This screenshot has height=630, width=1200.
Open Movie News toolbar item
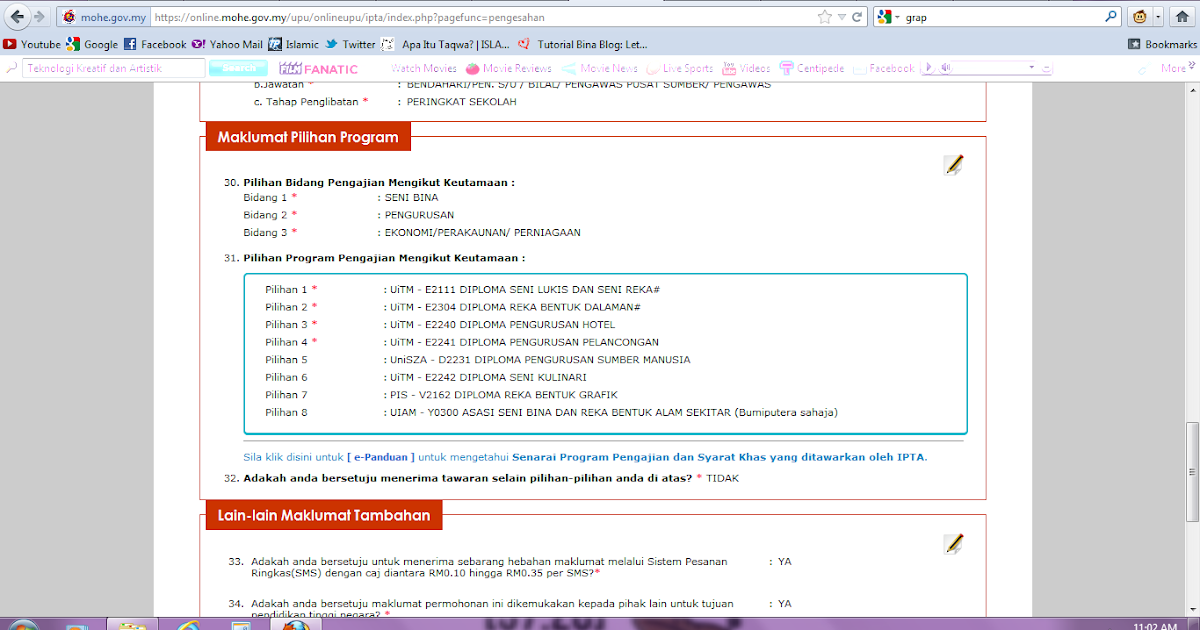click(x=600, y=68)
